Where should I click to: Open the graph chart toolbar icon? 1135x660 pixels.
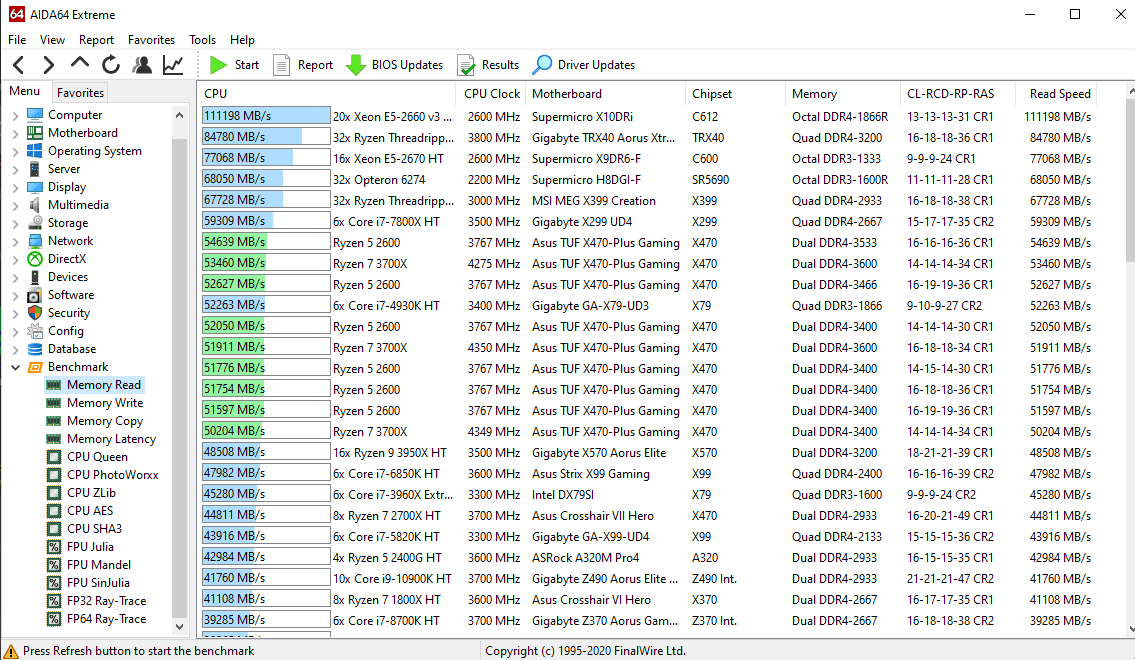173,65
